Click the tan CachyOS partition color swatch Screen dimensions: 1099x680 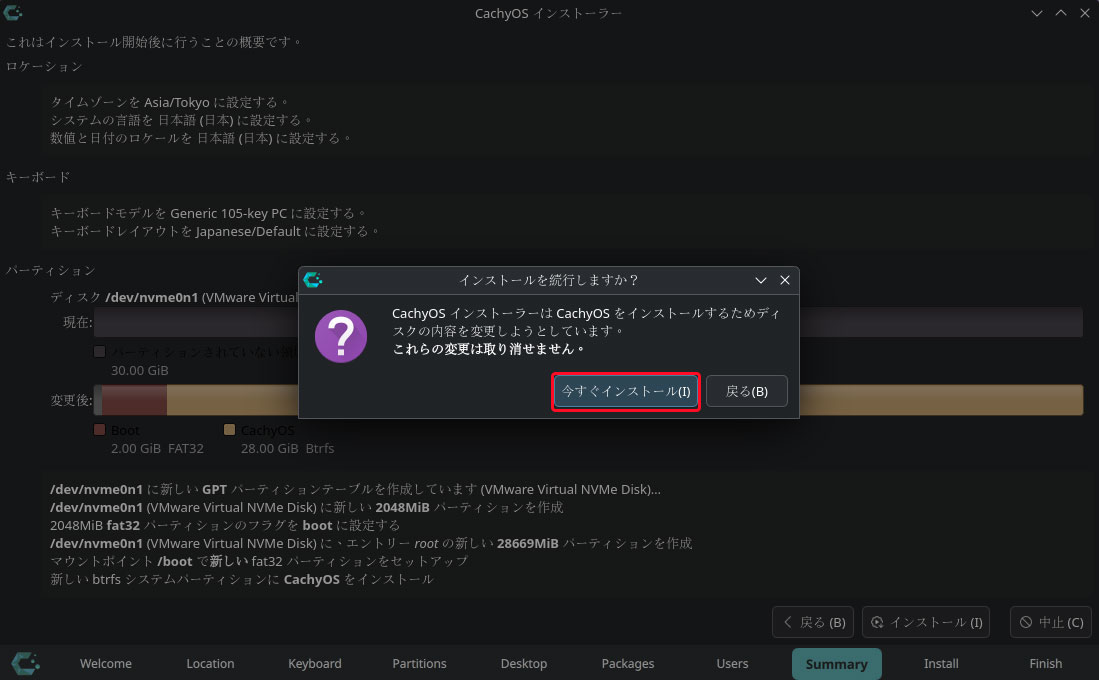[229, 430]
